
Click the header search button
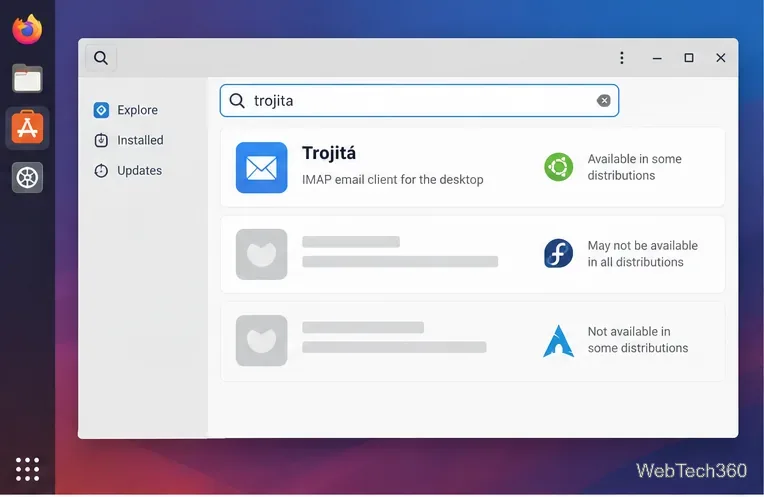tap(101, 58)
